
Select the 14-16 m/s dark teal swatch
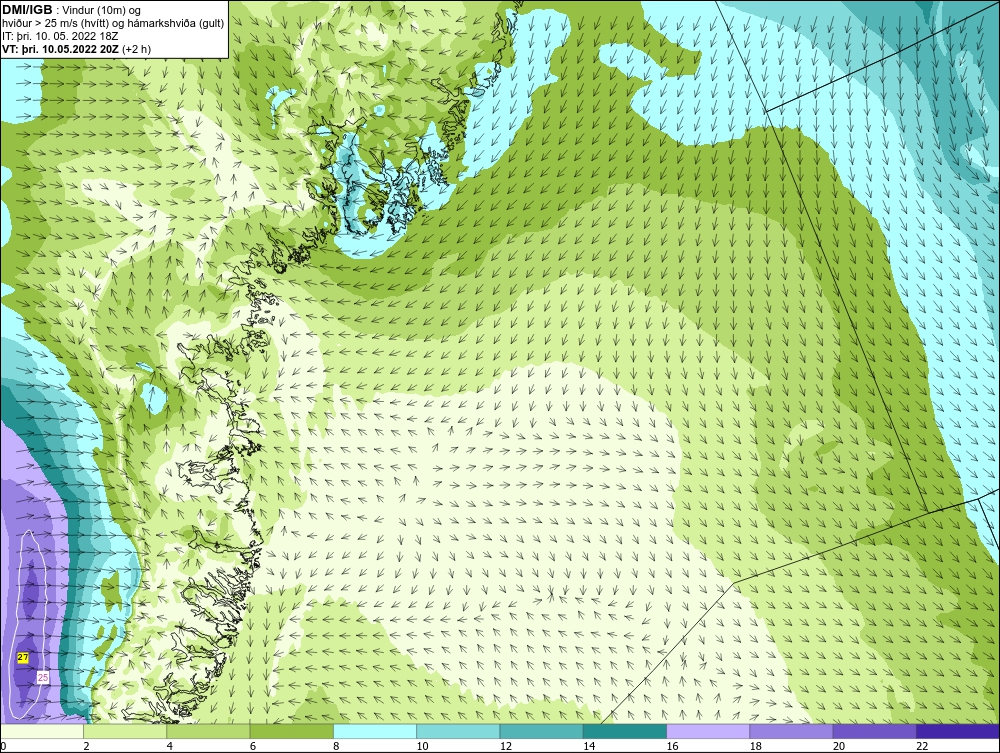click(624, 731)
